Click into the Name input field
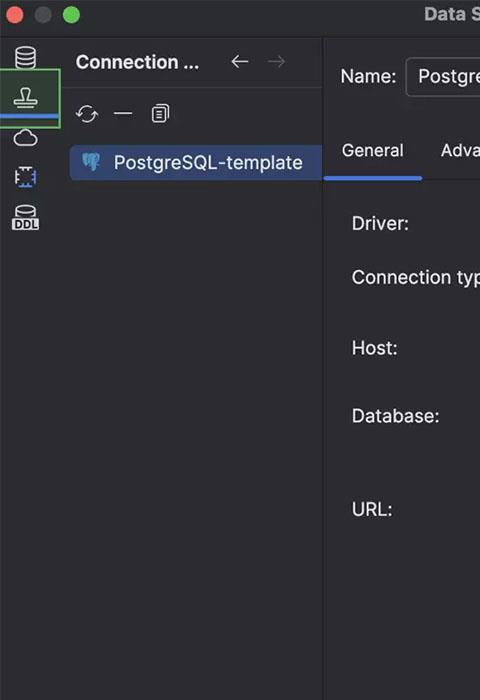This screenshot has width=480, height=700. tap(443, 76)
